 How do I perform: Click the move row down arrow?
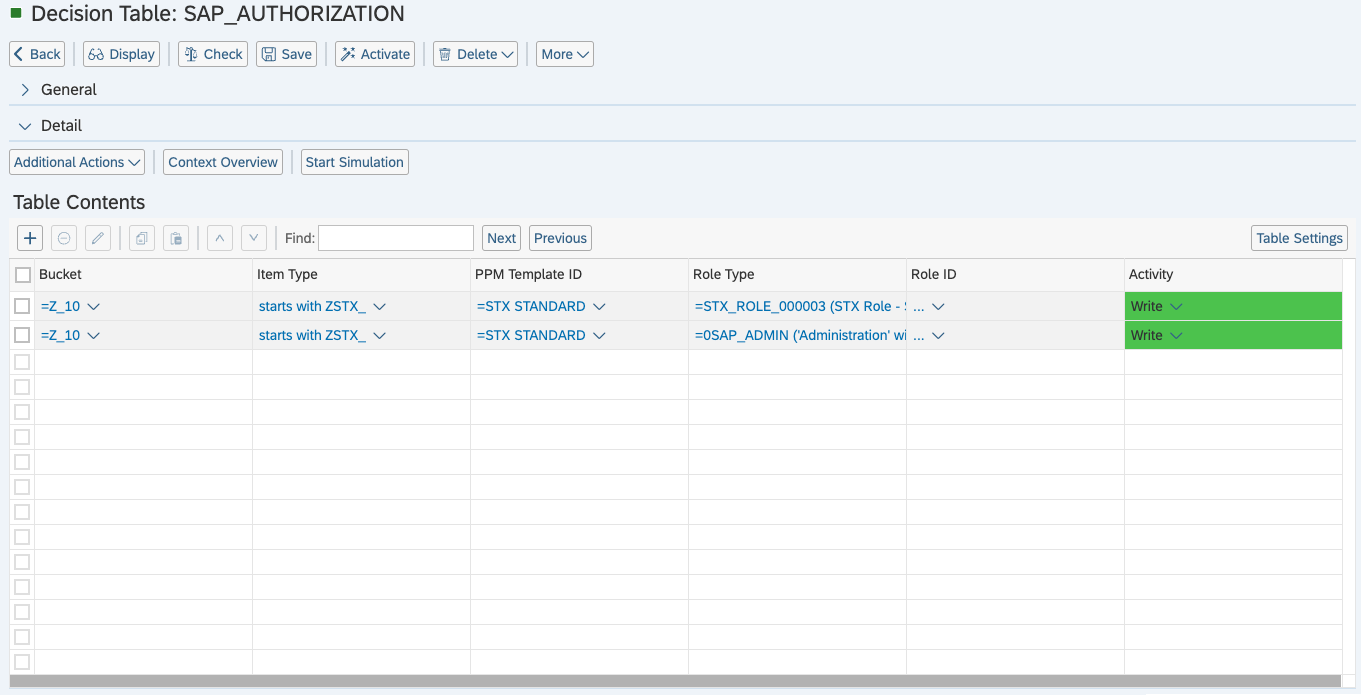coord(254,238)
